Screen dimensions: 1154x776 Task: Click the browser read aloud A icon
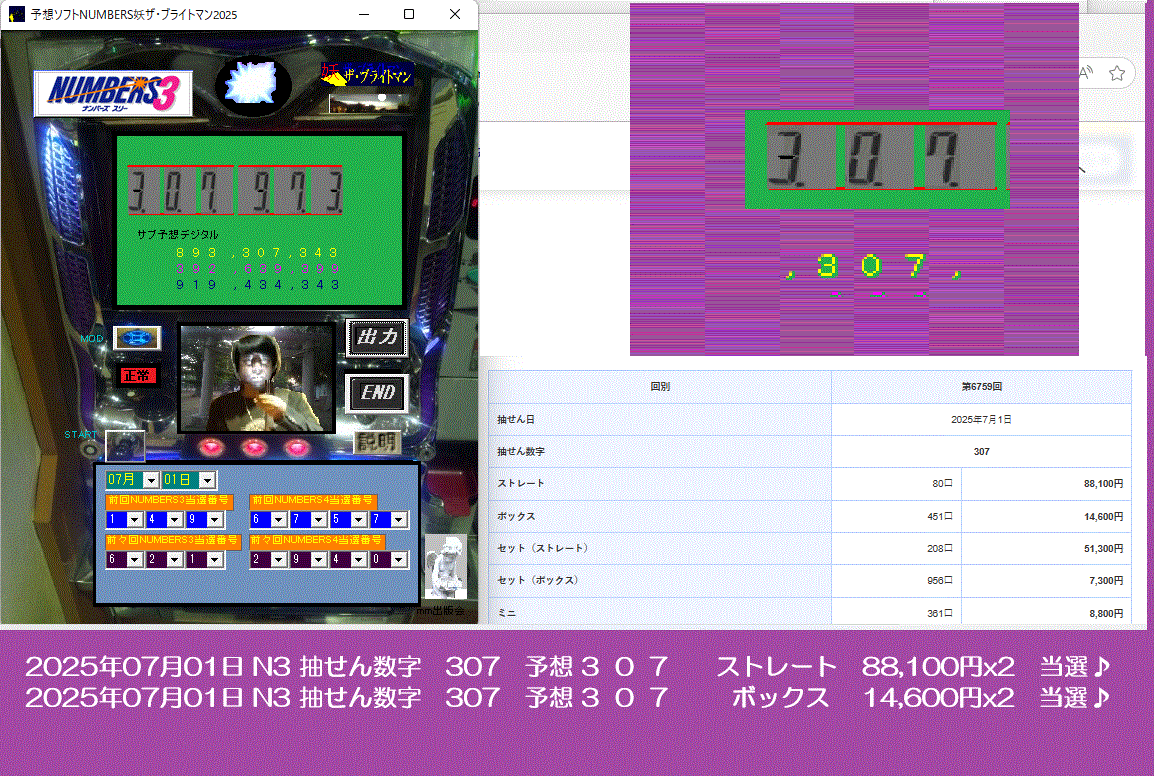(x=1086, y=73)
